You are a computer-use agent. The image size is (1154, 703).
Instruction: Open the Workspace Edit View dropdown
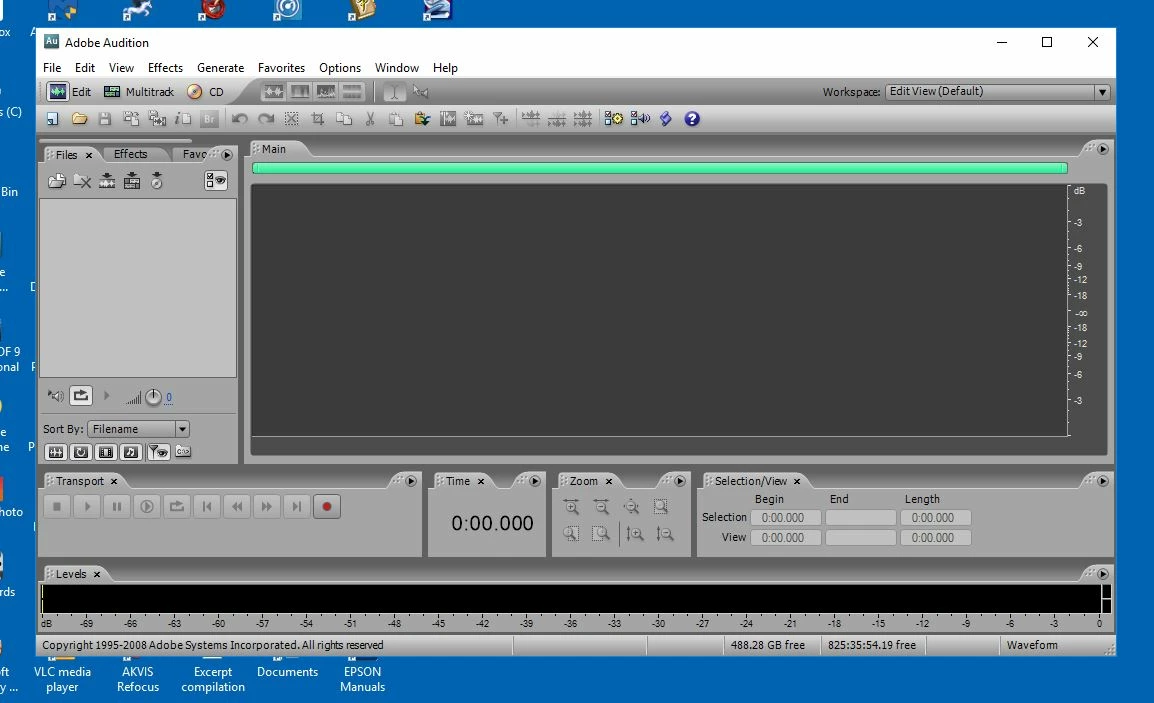(x=997, y=92)
